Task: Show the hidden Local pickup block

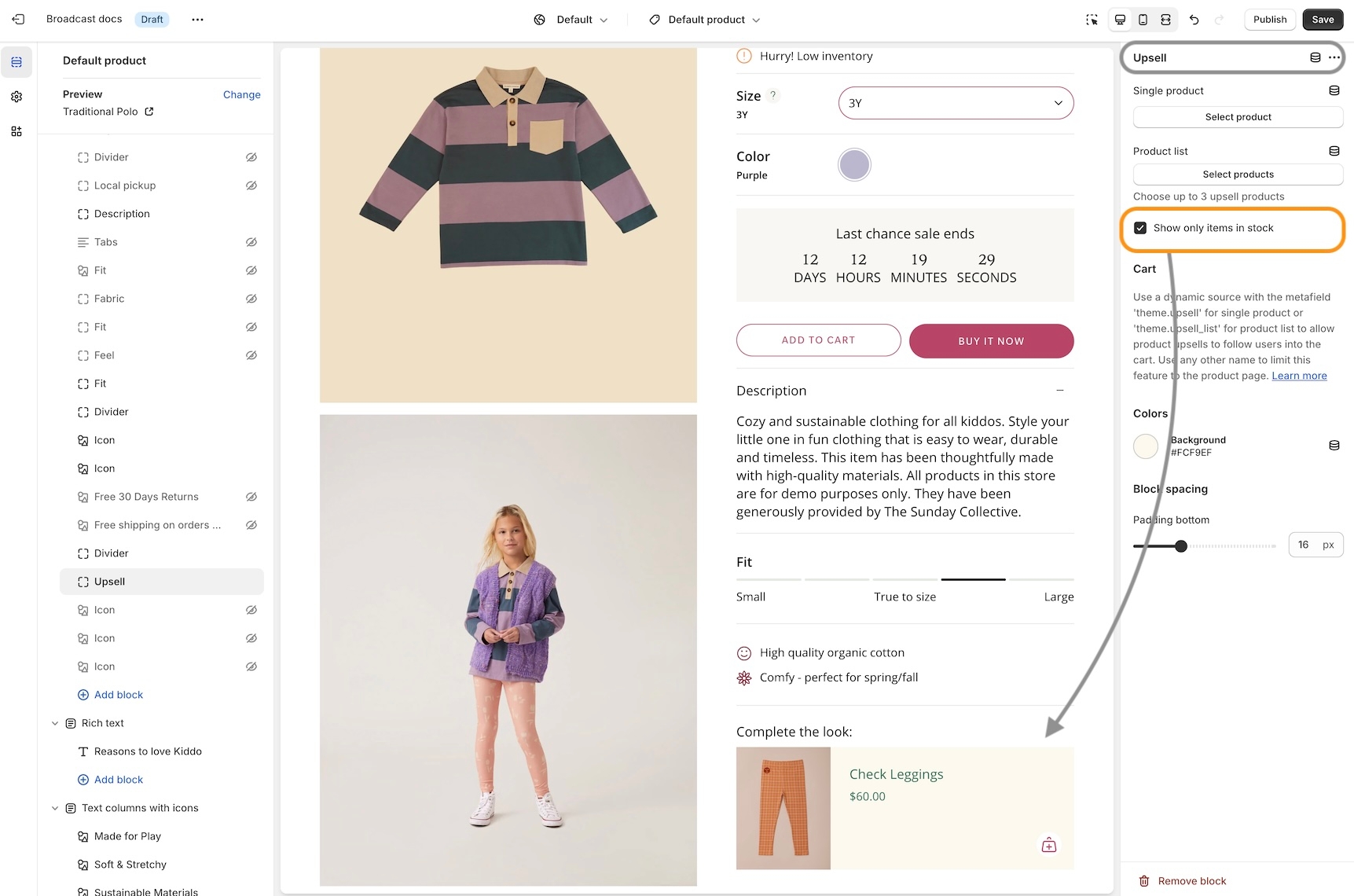Action: click(251, 185)
